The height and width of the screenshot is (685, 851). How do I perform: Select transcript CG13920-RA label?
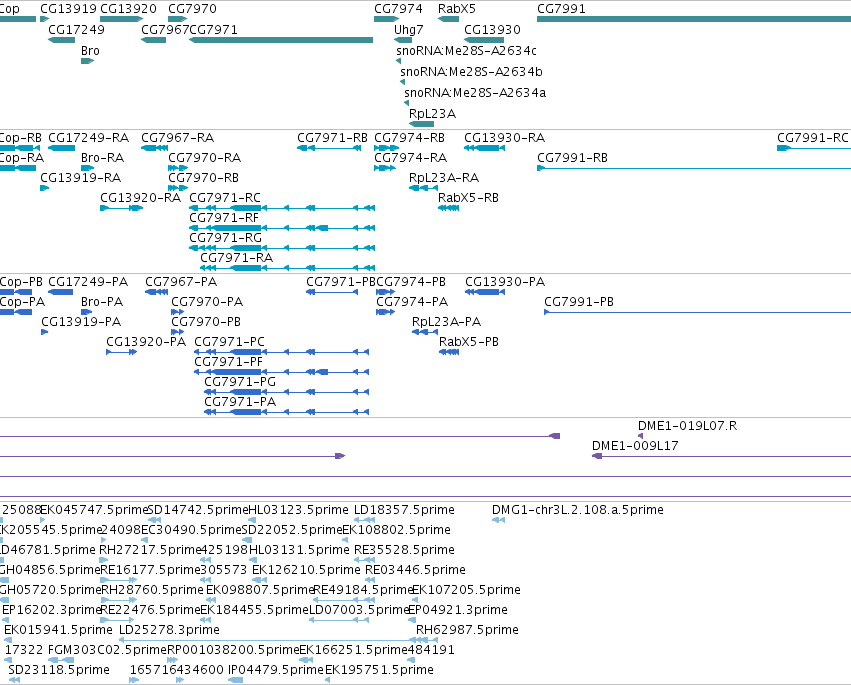(141, 198)
